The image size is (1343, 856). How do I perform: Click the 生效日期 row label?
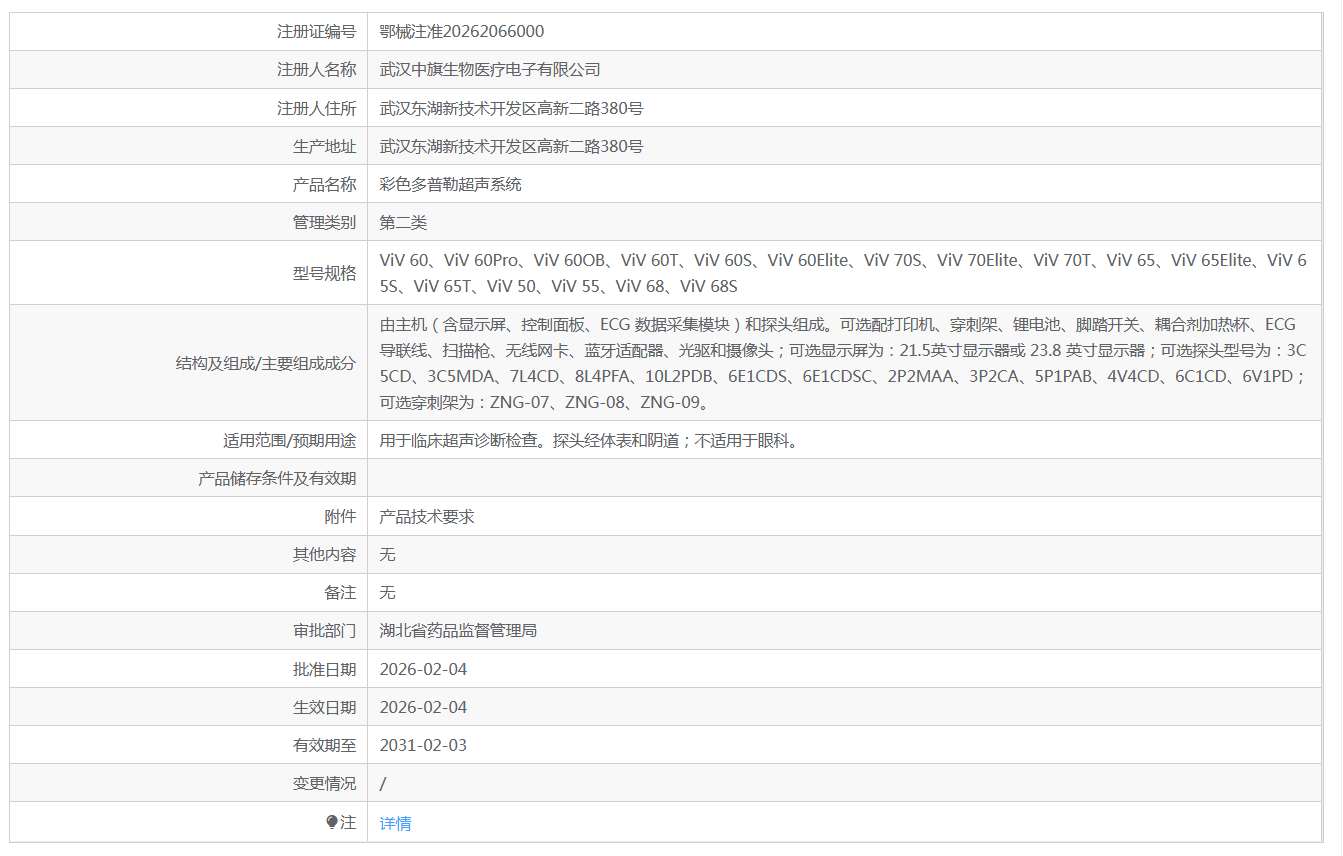324,707
